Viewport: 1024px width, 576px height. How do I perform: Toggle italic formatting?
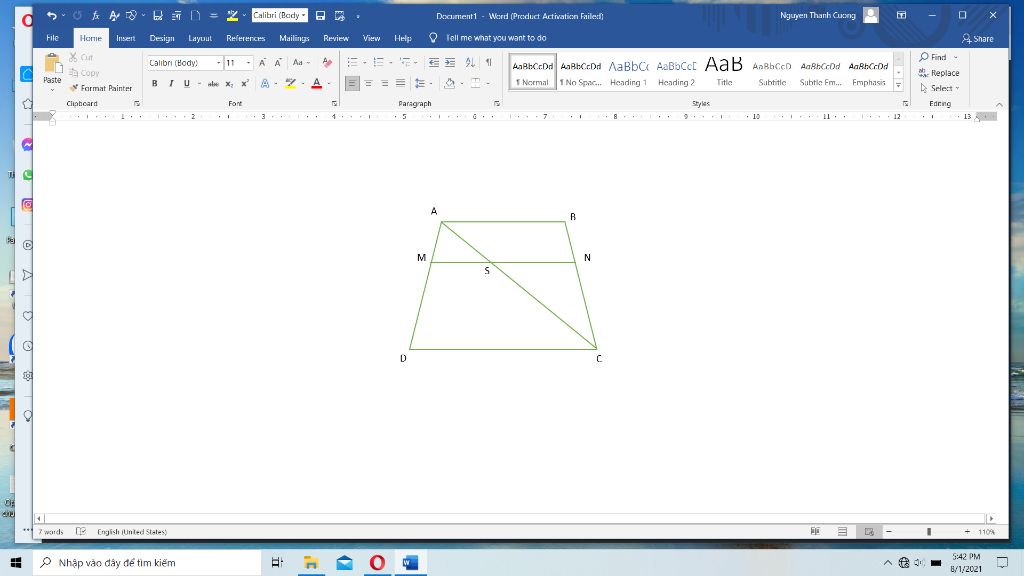coord(171,84)
